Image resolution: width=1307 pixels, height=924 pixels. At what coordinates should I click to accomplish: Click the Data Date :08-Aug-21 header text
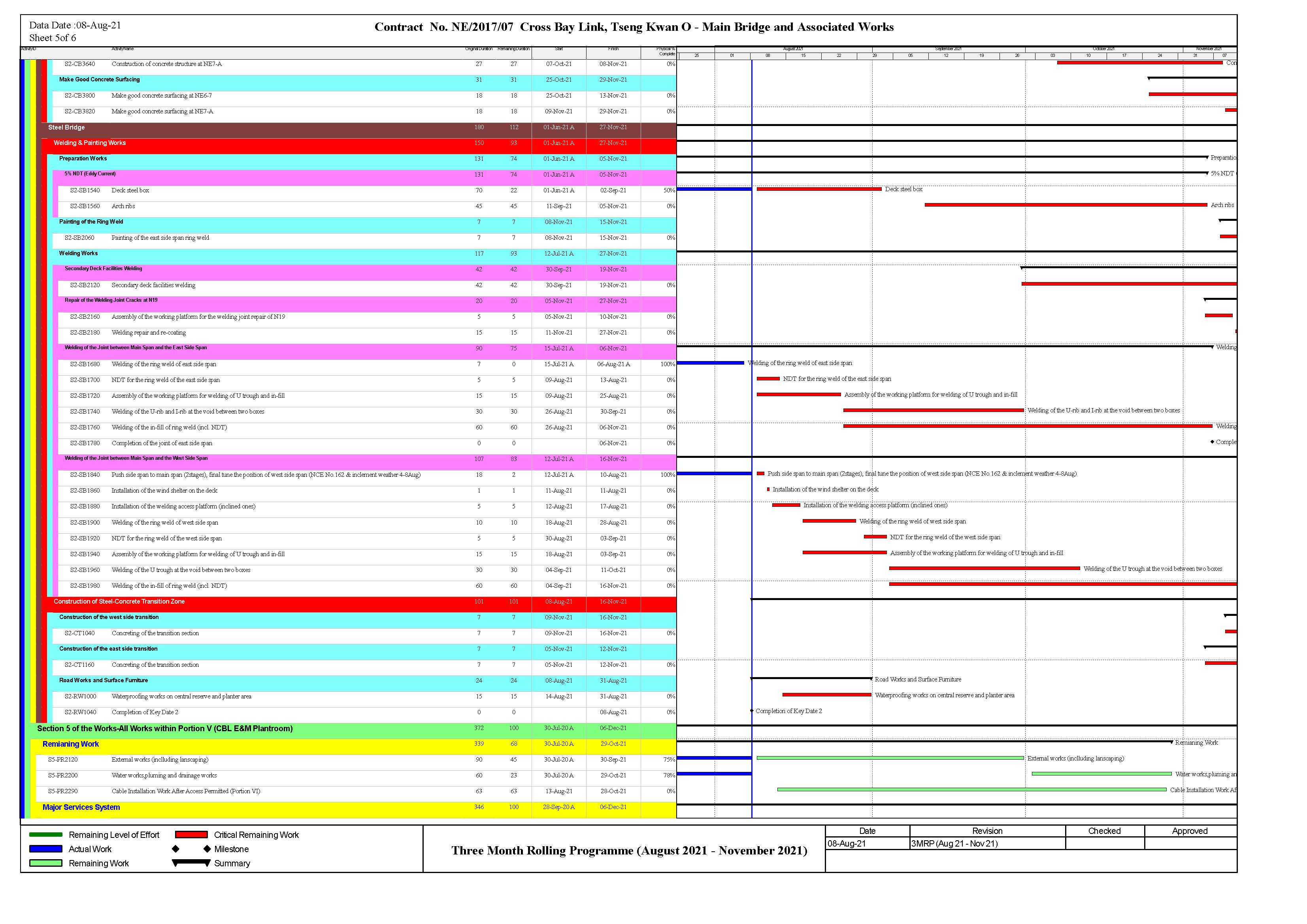[x=75, y=25]
